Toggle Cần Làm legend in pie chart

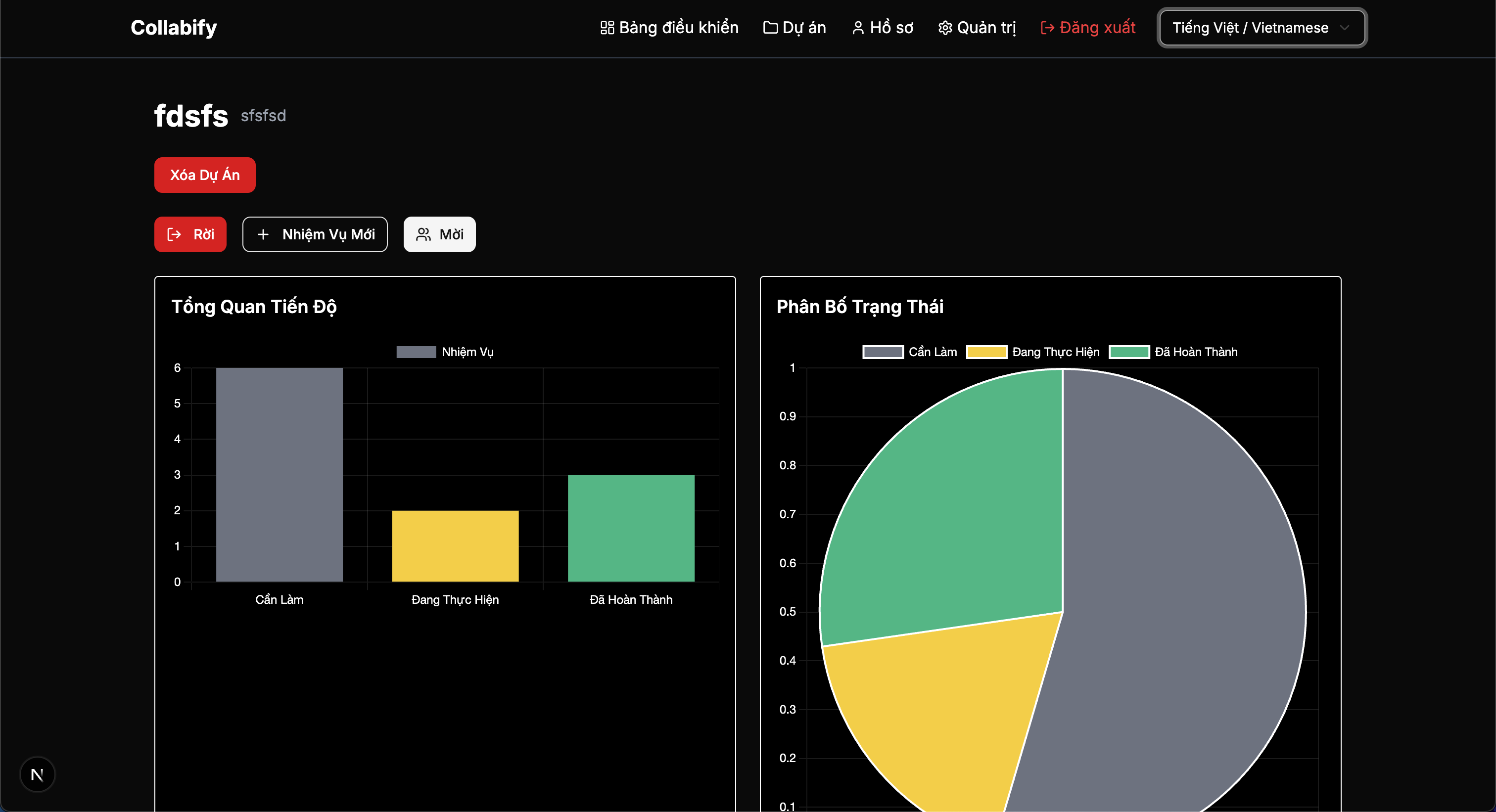909,352
